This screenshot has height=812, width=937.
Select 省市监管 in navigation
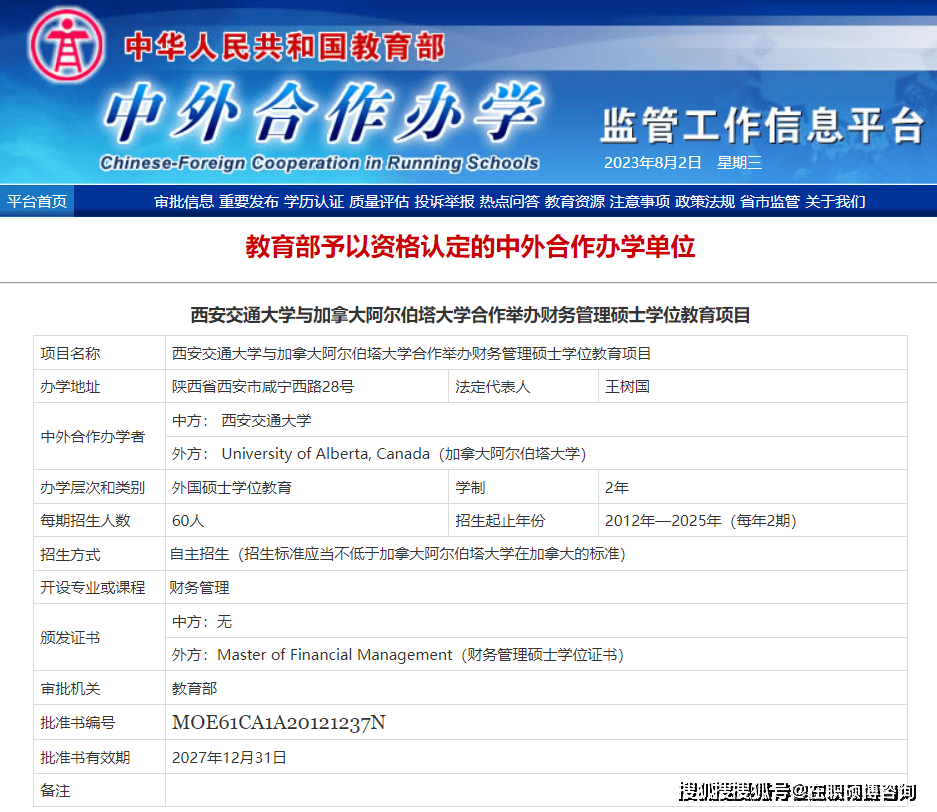770,202
